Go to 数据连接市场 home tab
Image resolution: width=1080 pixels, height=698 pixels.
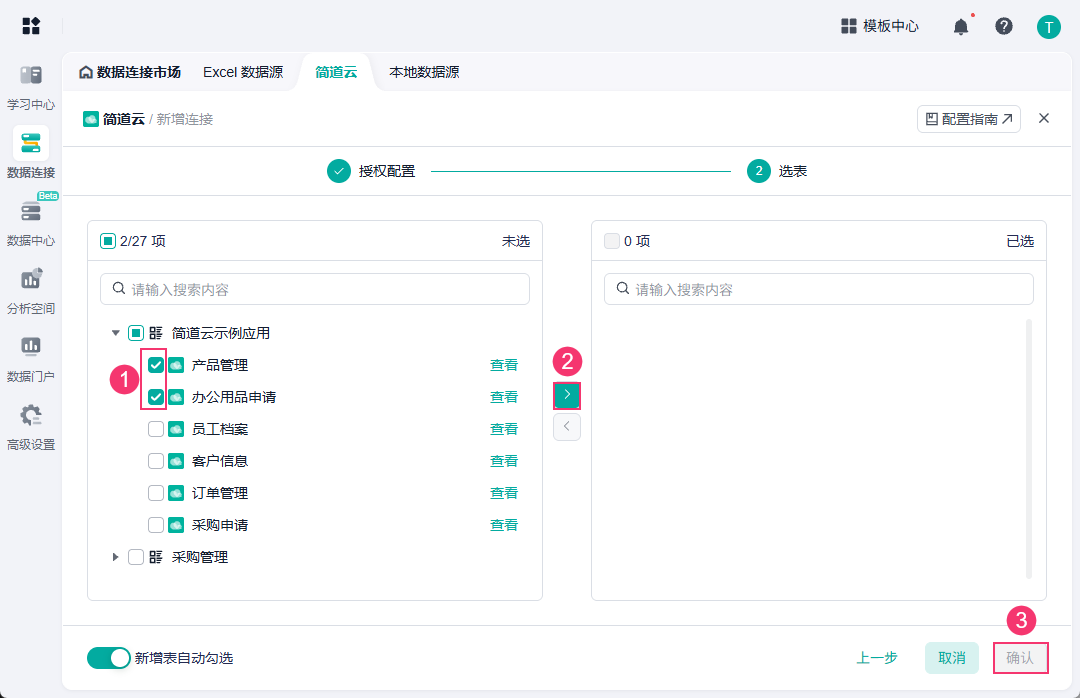pos(130,72)
